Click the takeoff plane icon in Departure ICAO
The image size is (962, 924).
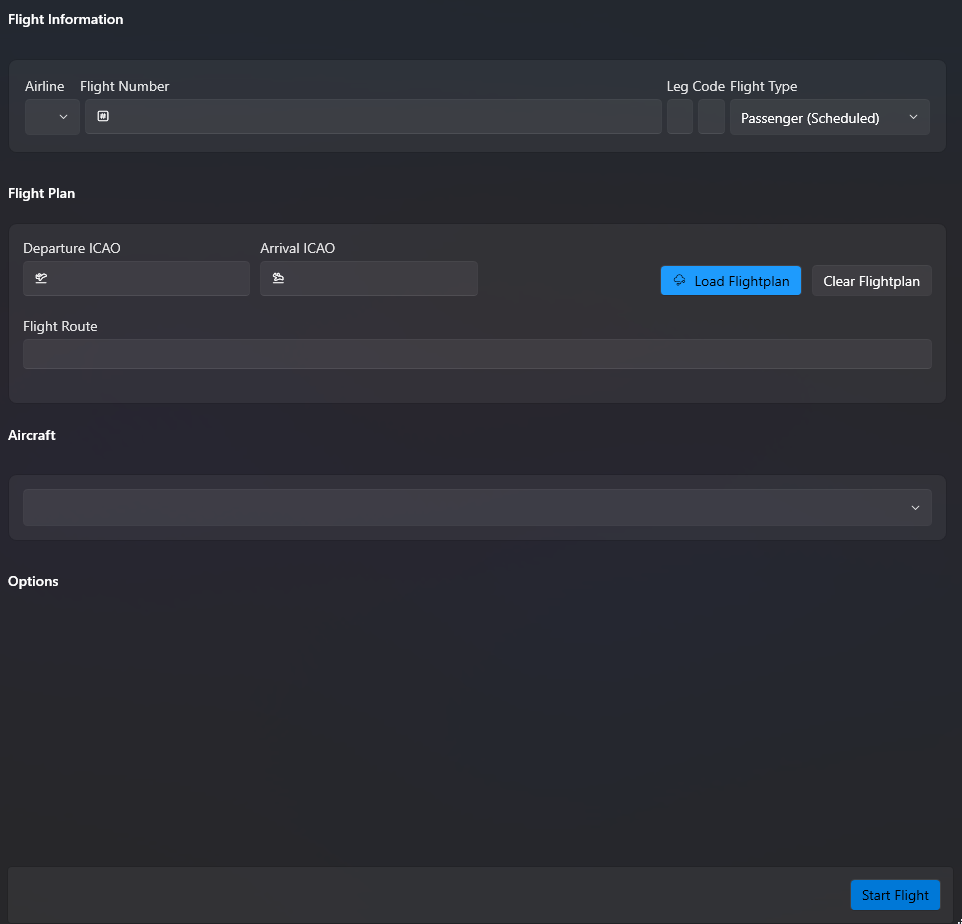[41, 279]
